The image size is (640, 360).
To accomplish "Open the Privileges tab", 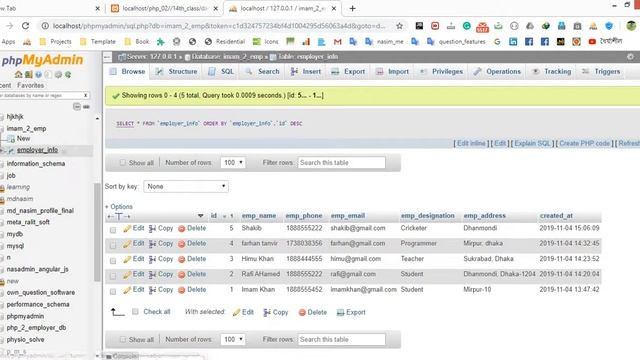I will pos(442,71).
